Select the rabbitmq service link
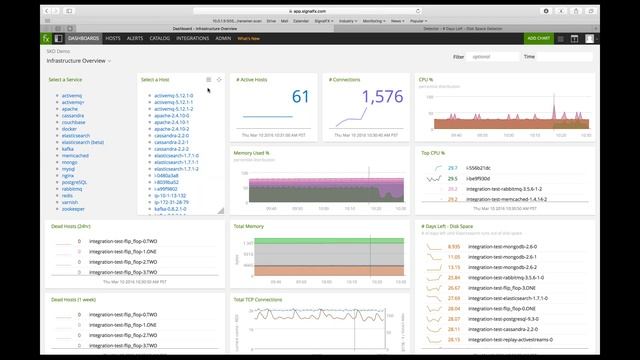Screen dimensions: 640x360 pos(72,189)
